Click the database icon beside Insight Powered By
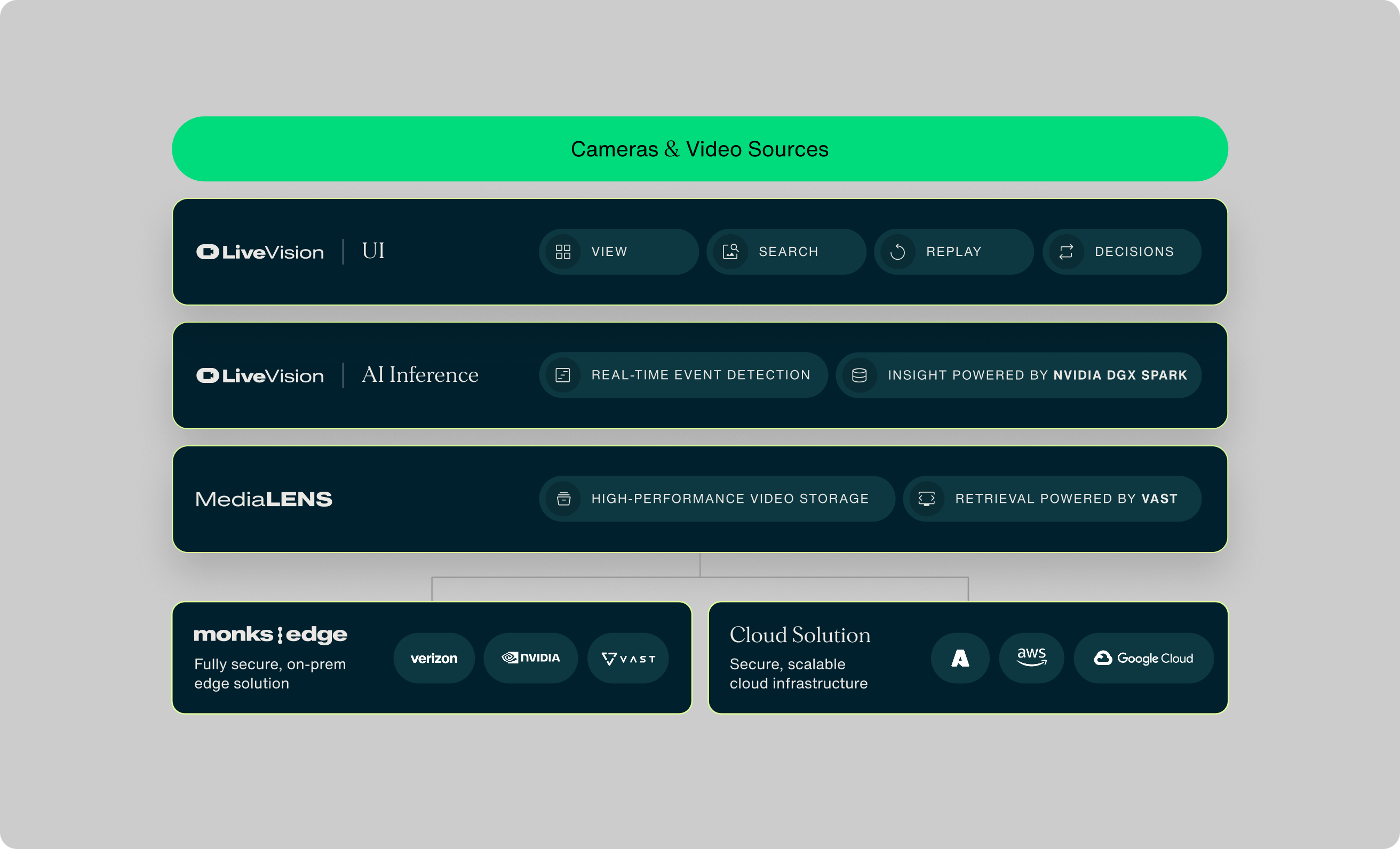Screen dimensions: 1400x849 click(860, 375)
